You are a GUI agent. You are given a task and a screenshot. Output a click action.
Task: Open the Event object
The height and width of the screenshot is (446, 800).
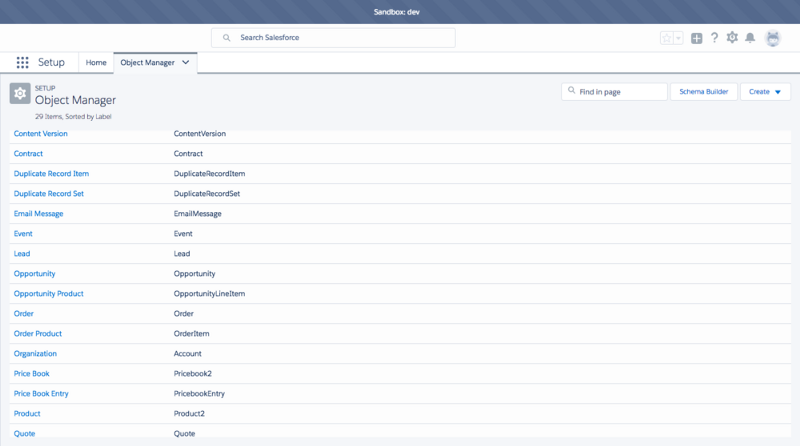coord(23,234)
